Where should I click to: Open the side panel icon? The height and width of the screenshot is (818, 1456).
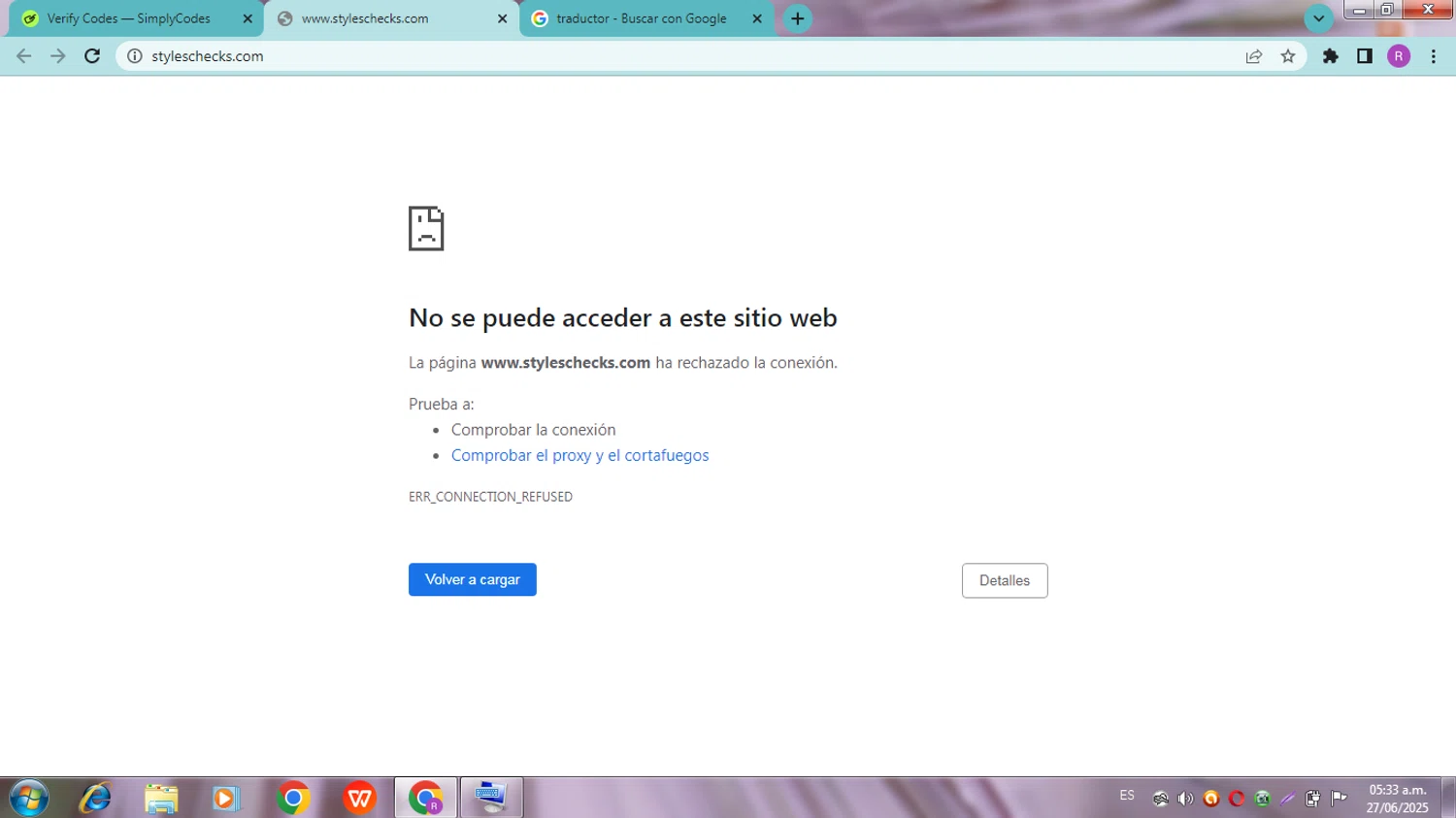point(1365,56)
